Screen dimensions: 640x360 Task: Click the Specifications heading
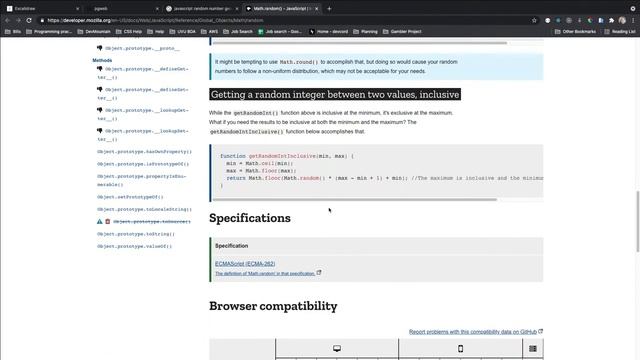click(250, 218)
